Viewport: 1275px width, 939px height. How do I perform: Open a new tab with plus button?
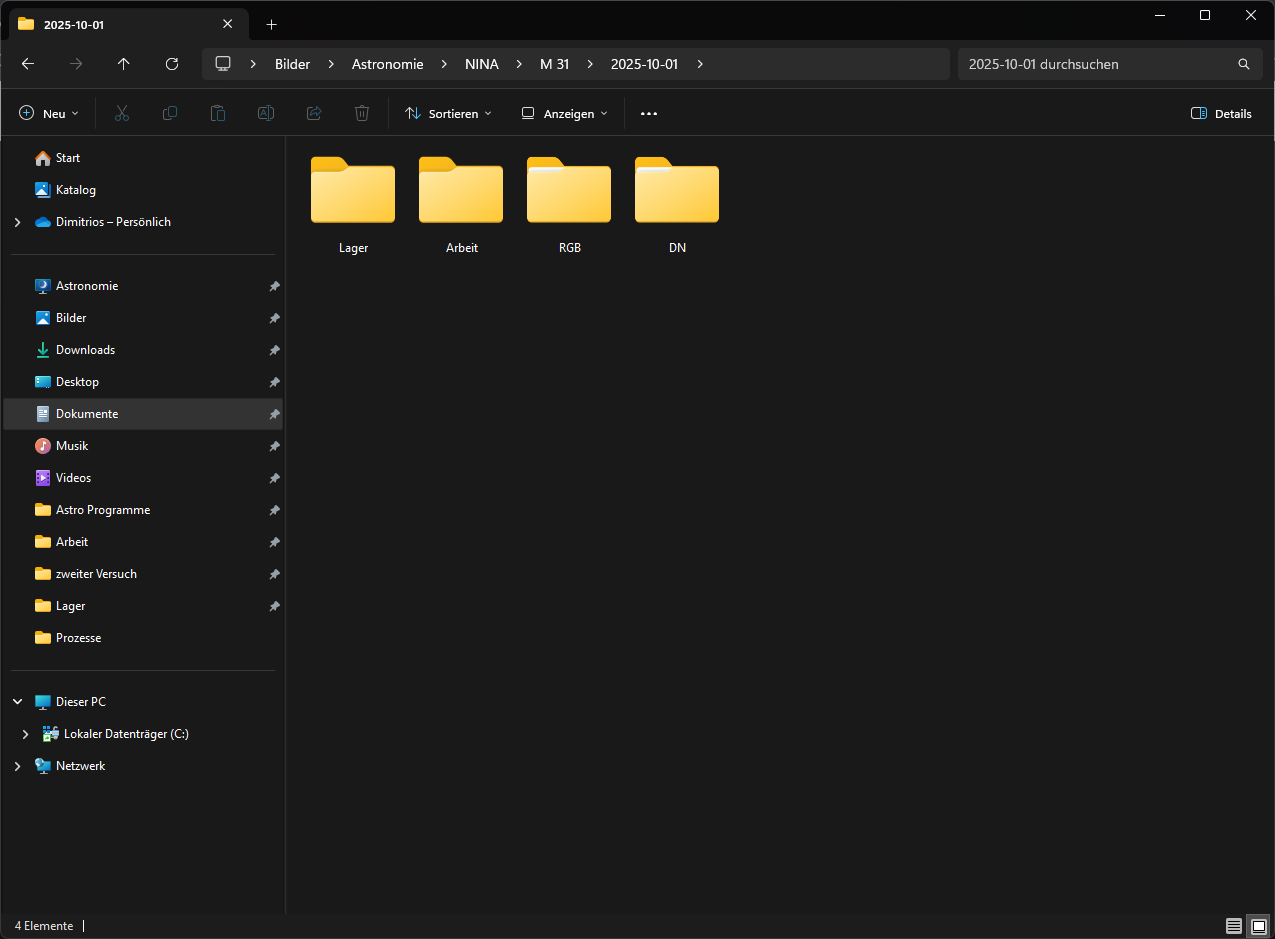click(x=271, y=24)
